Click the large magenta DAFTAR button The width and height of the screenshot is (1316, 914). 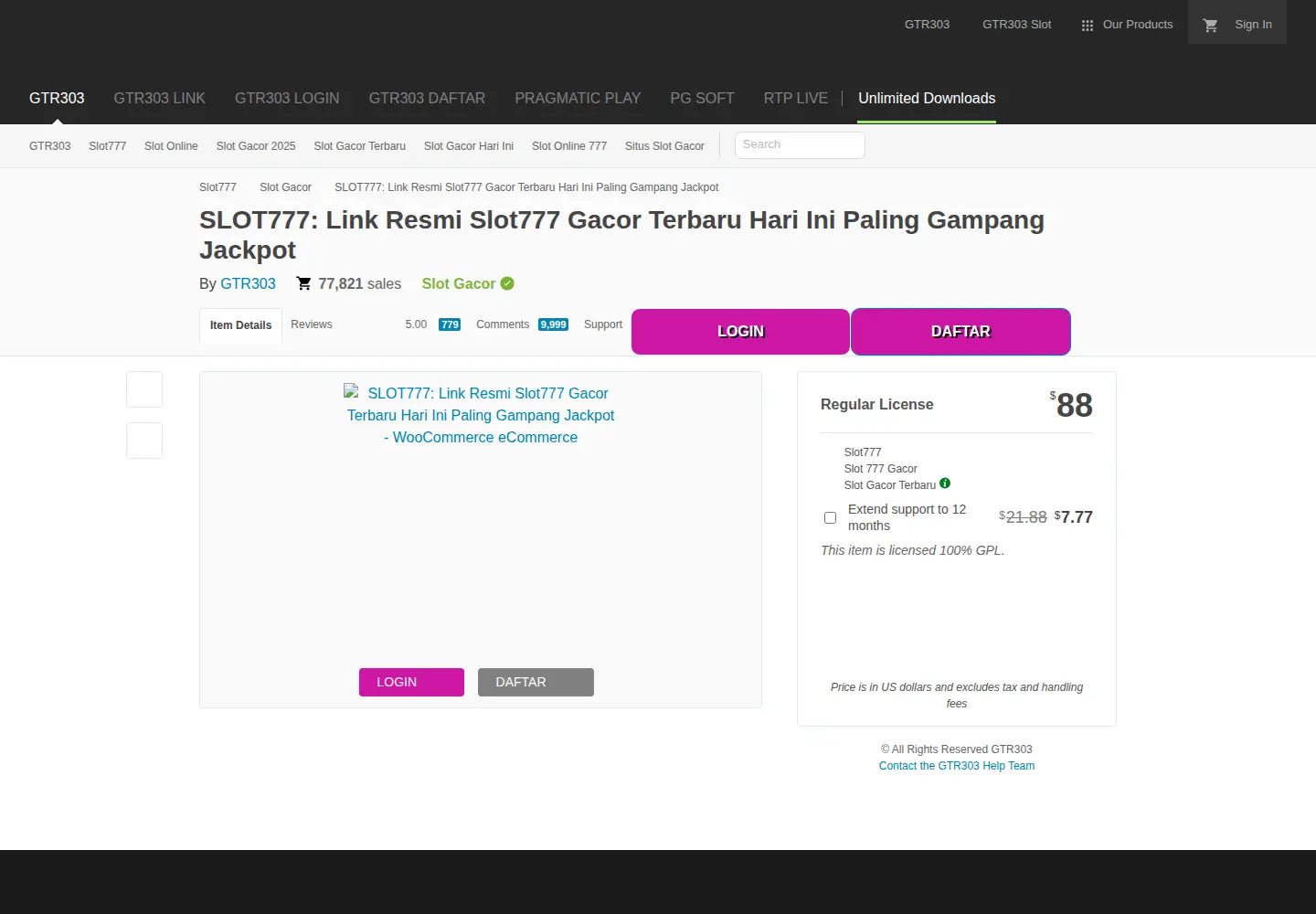coord(960,332)
